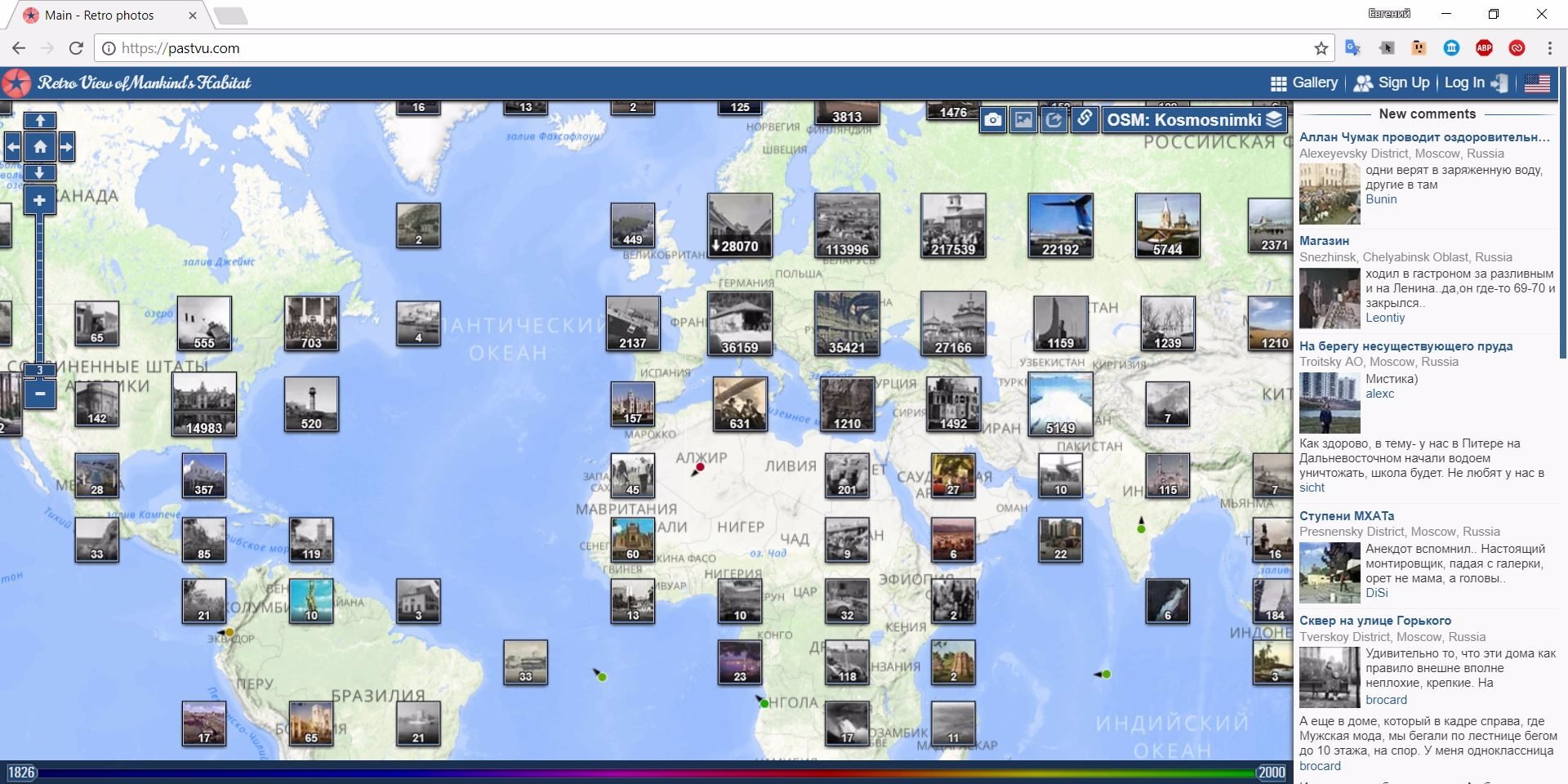Close the Main - Retro photos tab
Image resolution: width=1568 pixels, height=784 pixels.
[x=193, y=15]
